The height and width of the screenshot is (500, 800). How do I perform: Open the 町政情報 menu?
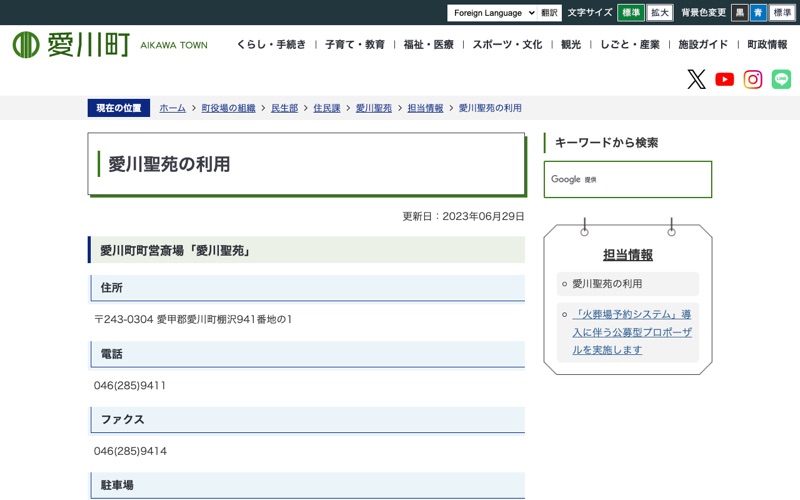(767, 44)
